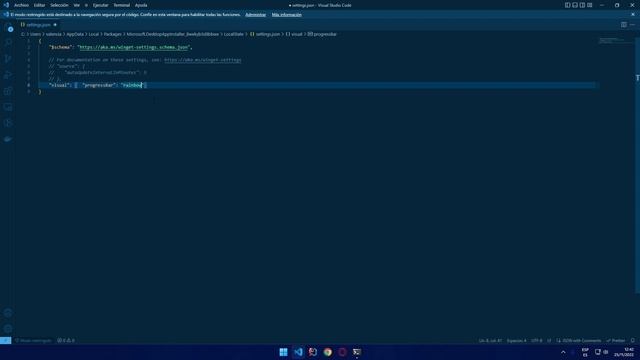This screenshot has height=360, width=640.
Task: Click the unsaved dot on settings.json tab
Action: [55, 24]
